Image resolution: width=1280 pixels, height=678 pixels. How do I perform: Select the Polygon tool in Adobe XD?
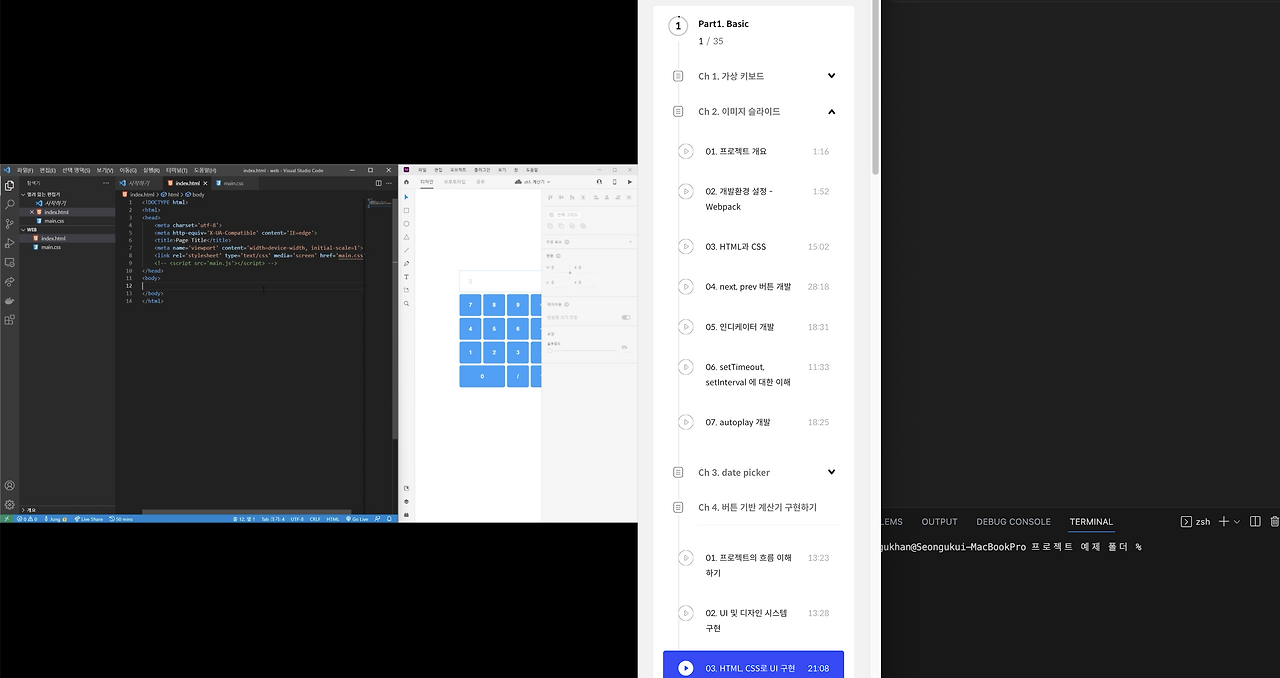(x=406, y=237)
